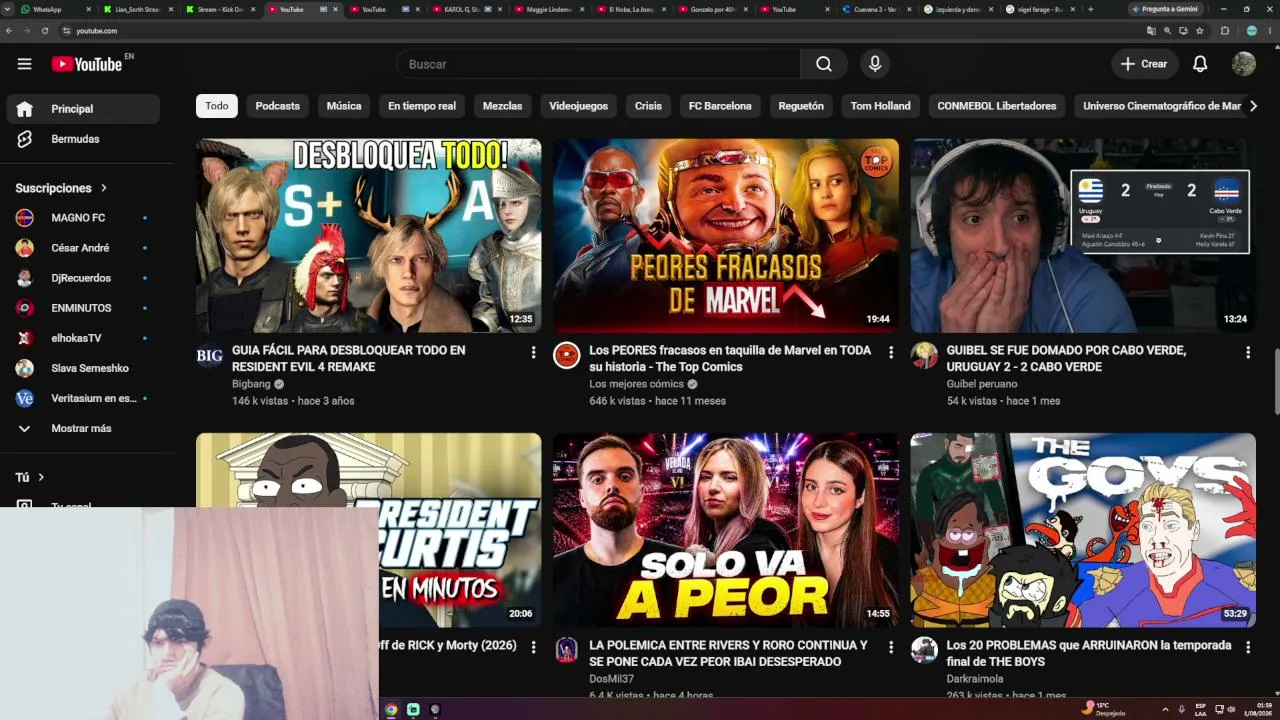Viewport: 1280px width, 720px height.
Task: Open Los mejores cómics channel avatar
Action: point(567,355)
